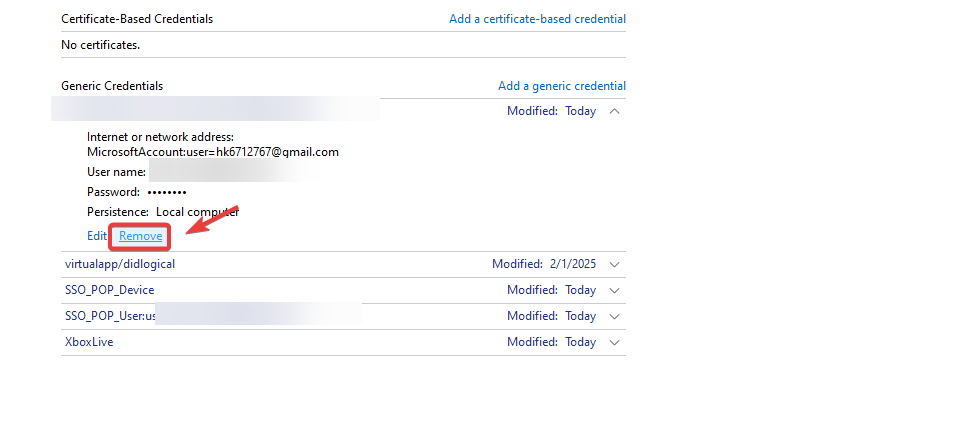Open the SSO_POP_User credential entry name
The height and width of the screenshot is (421, 968).
point(110,316)
